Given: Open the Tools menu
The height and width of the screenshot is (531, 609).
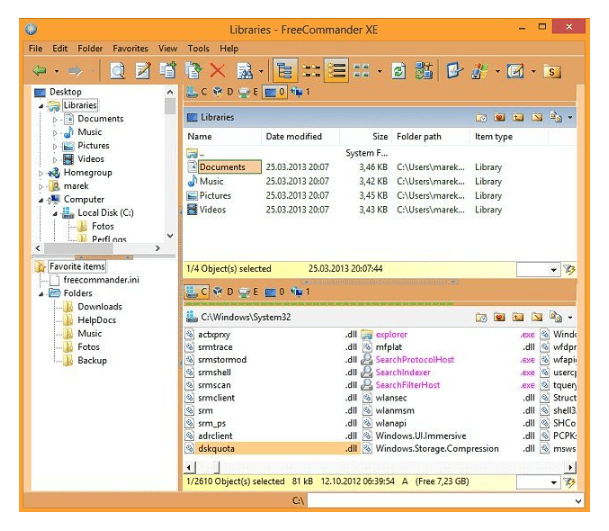Looking at the screenshot, I should [x=198, y=49].
